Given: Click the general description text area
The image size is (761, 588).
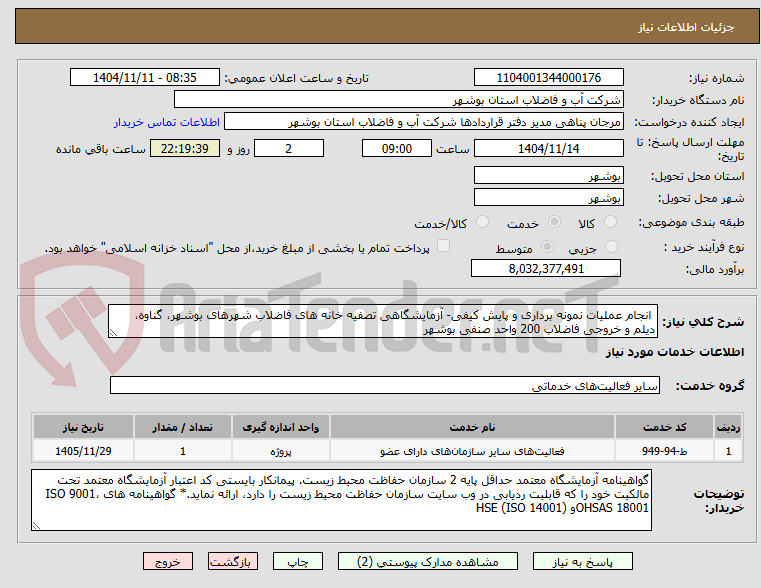Looking at the screenshot, I should coord(382,321).
